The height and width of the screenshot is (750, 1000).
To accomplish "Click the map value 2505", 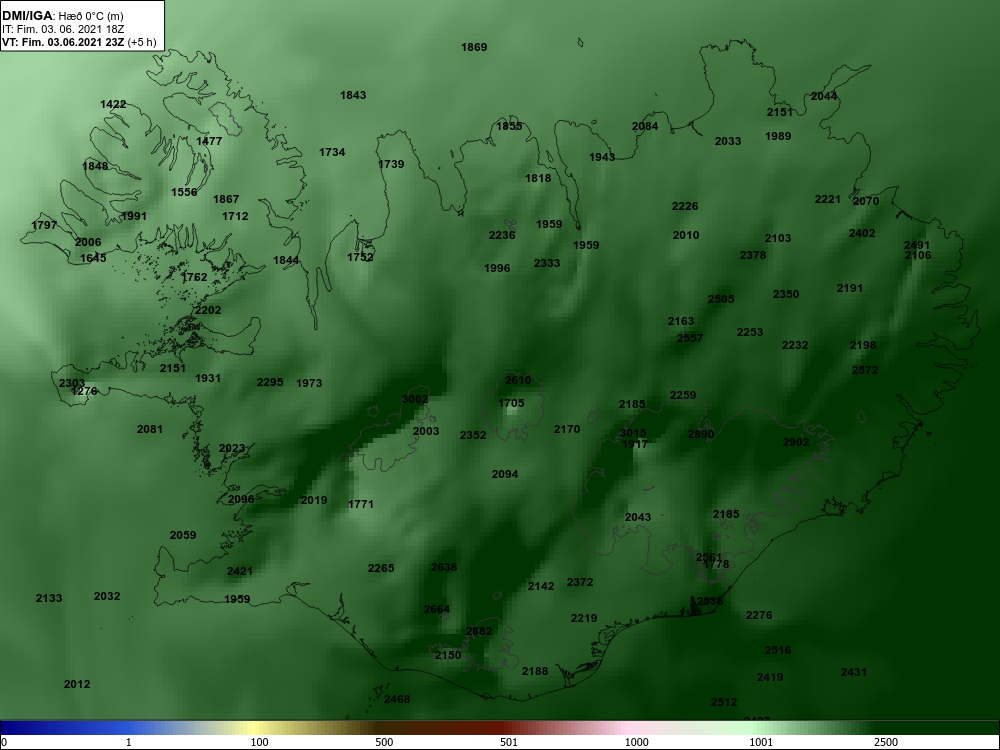I will 721,298.
